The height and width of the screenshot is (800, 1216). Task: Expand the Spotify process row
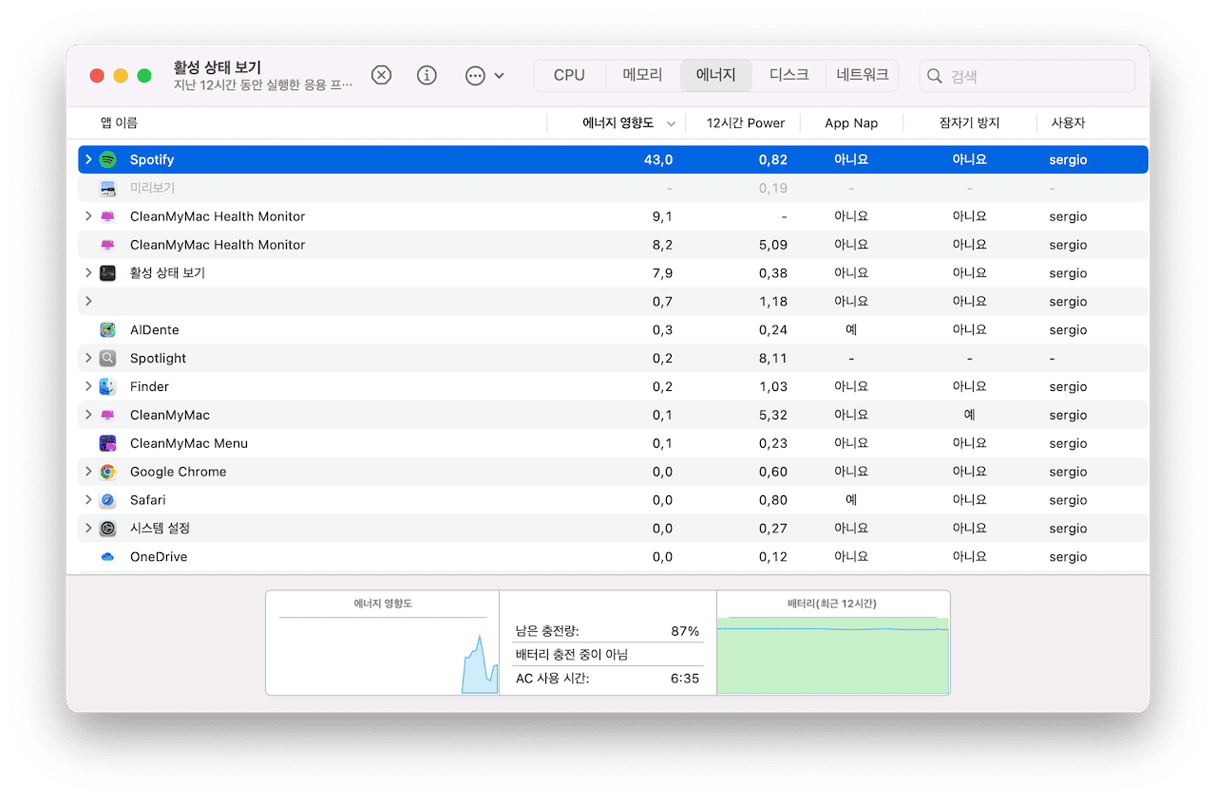tap(88, 160)
